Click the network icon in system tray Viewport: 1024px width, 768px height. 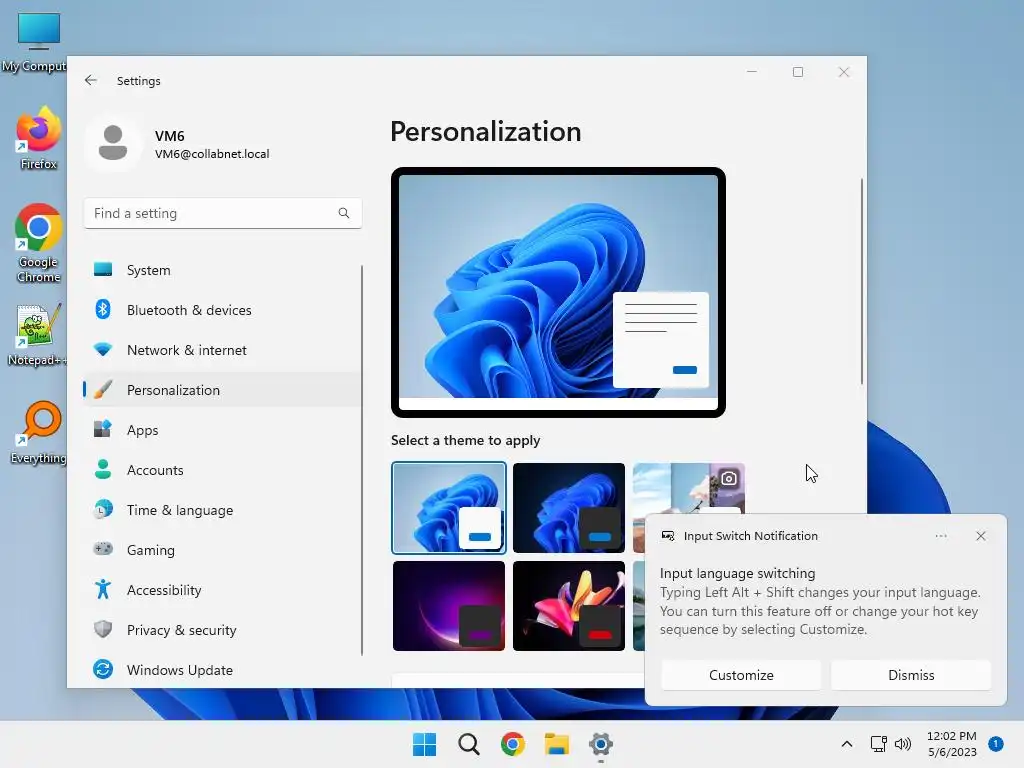pyautogui.click(x=878, y=744)
